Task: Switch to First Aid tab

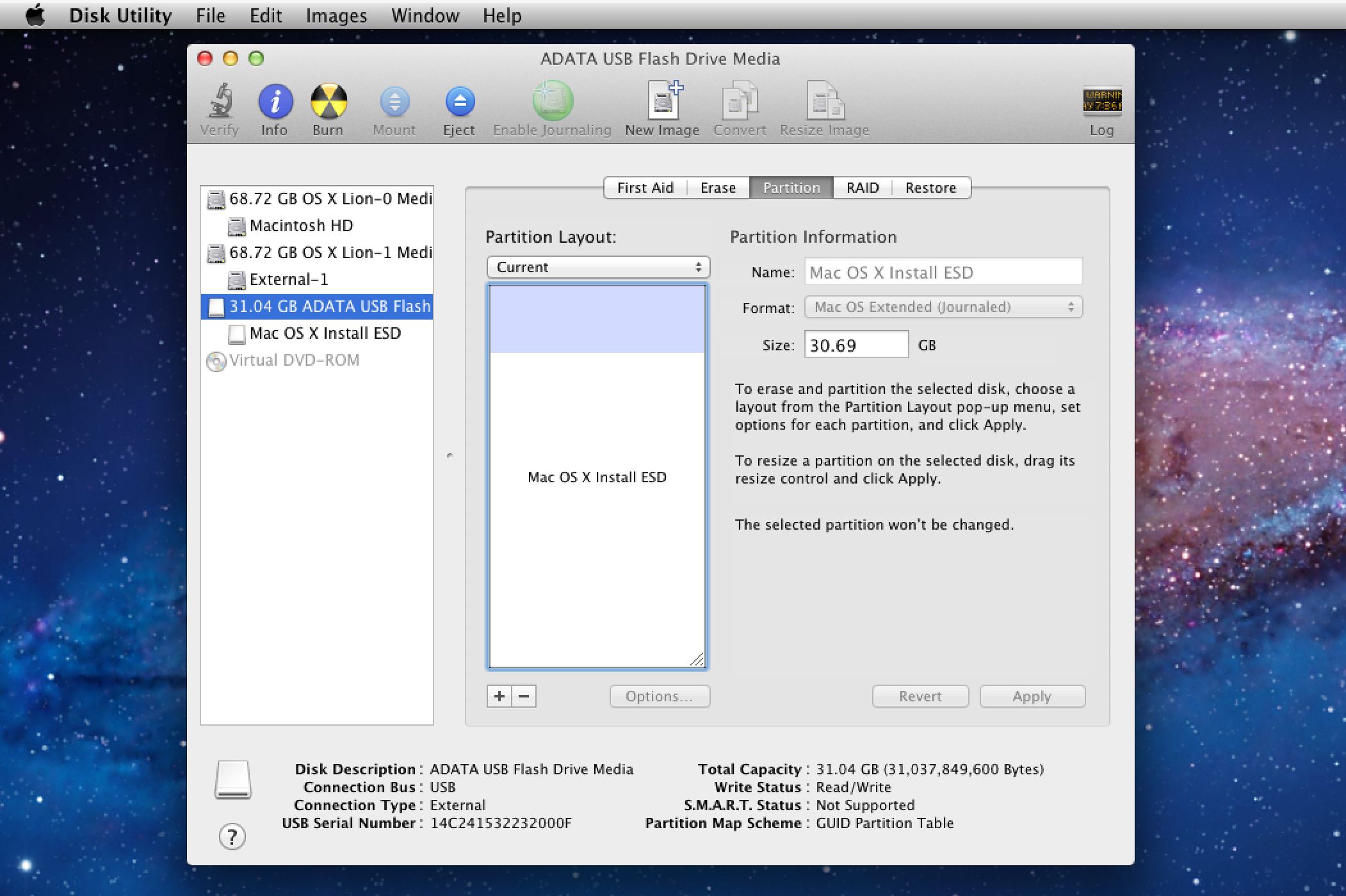Action: [x=645, y=188]
